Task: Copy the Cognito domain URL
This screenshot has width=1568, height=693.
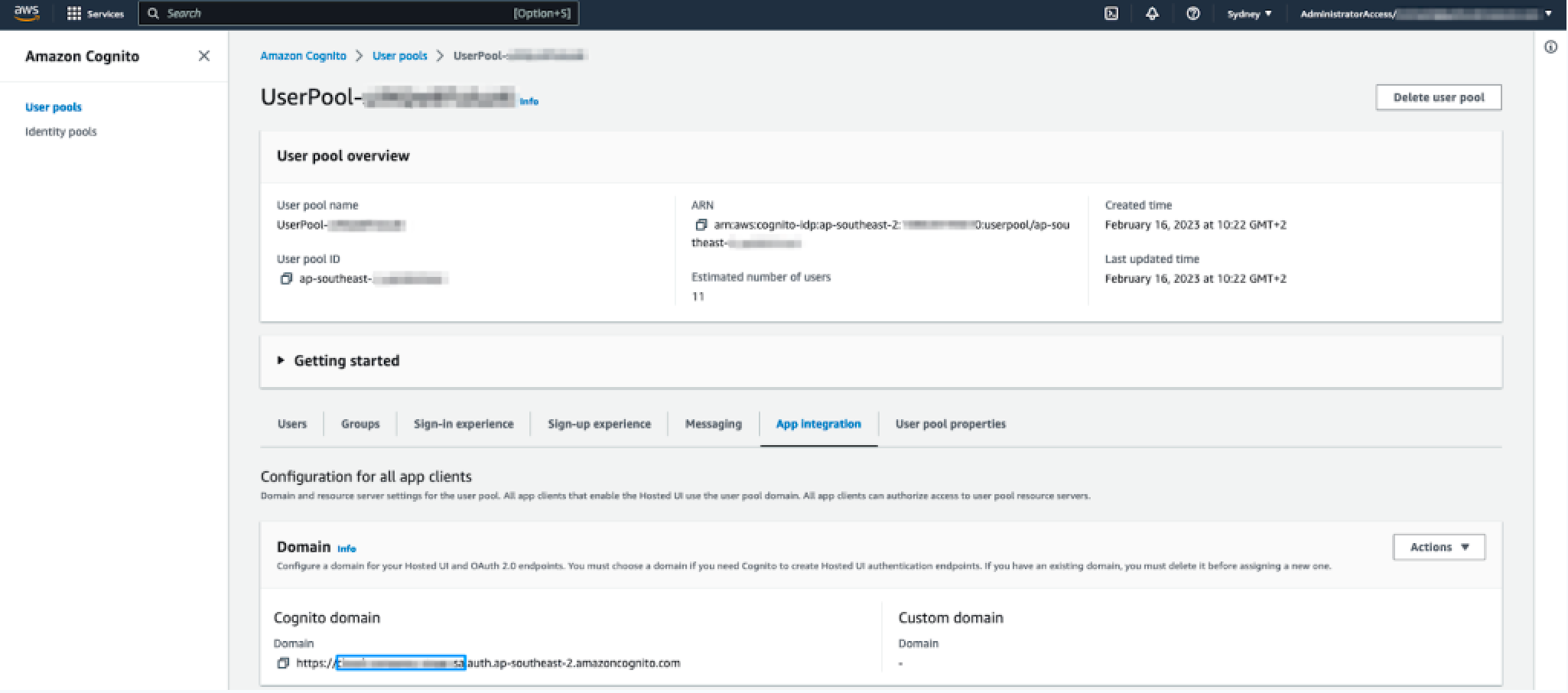Action: coord(283,663)
